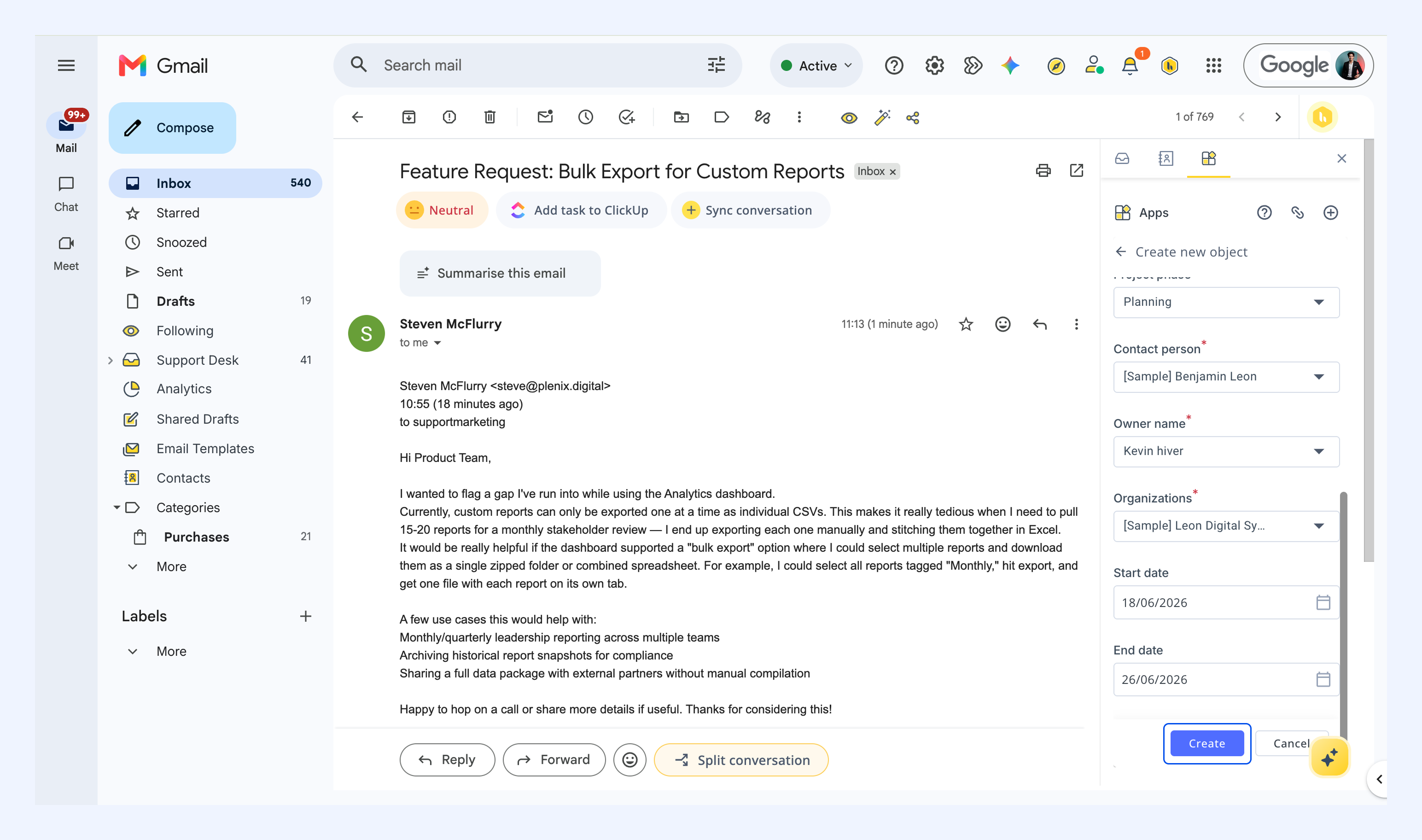Image resolution: width=1422 pixels, height=840 pixels.
Task: Click the End date field
Action: click(1226, 679)
